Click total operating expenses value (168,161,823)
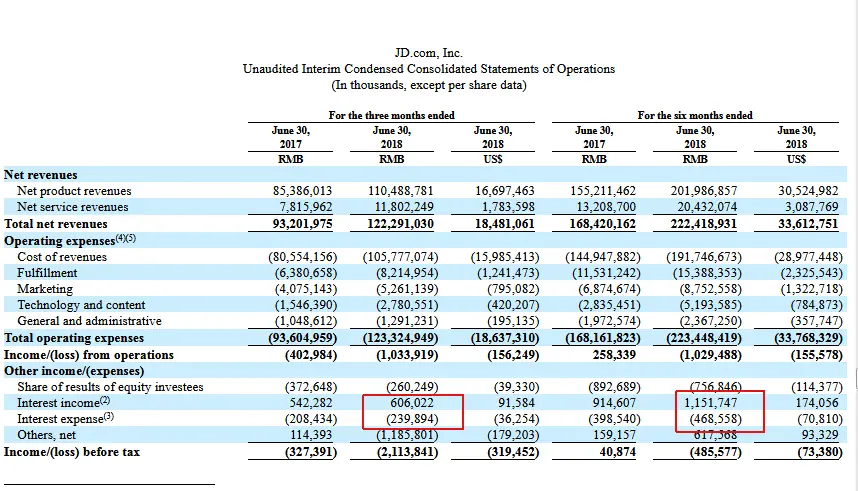 pos(602,338)
